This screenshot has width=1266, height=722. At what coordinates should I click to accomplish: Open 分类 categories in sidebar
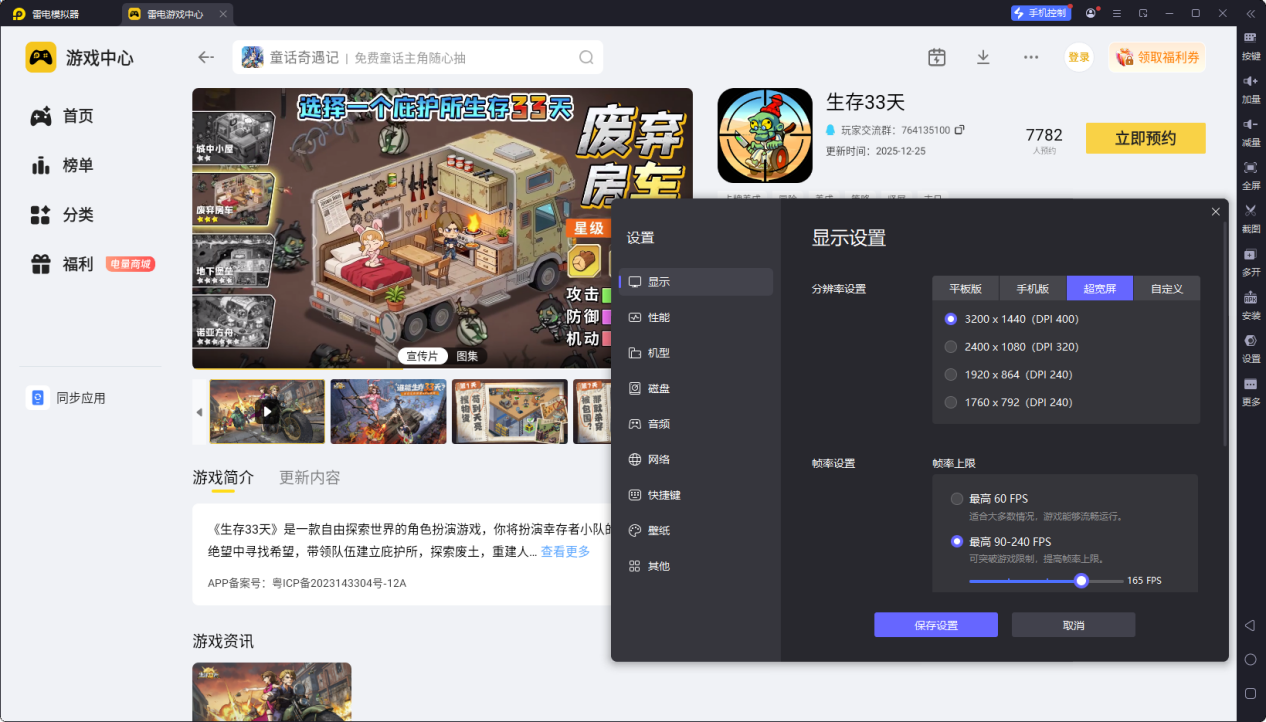click(61, 214)
